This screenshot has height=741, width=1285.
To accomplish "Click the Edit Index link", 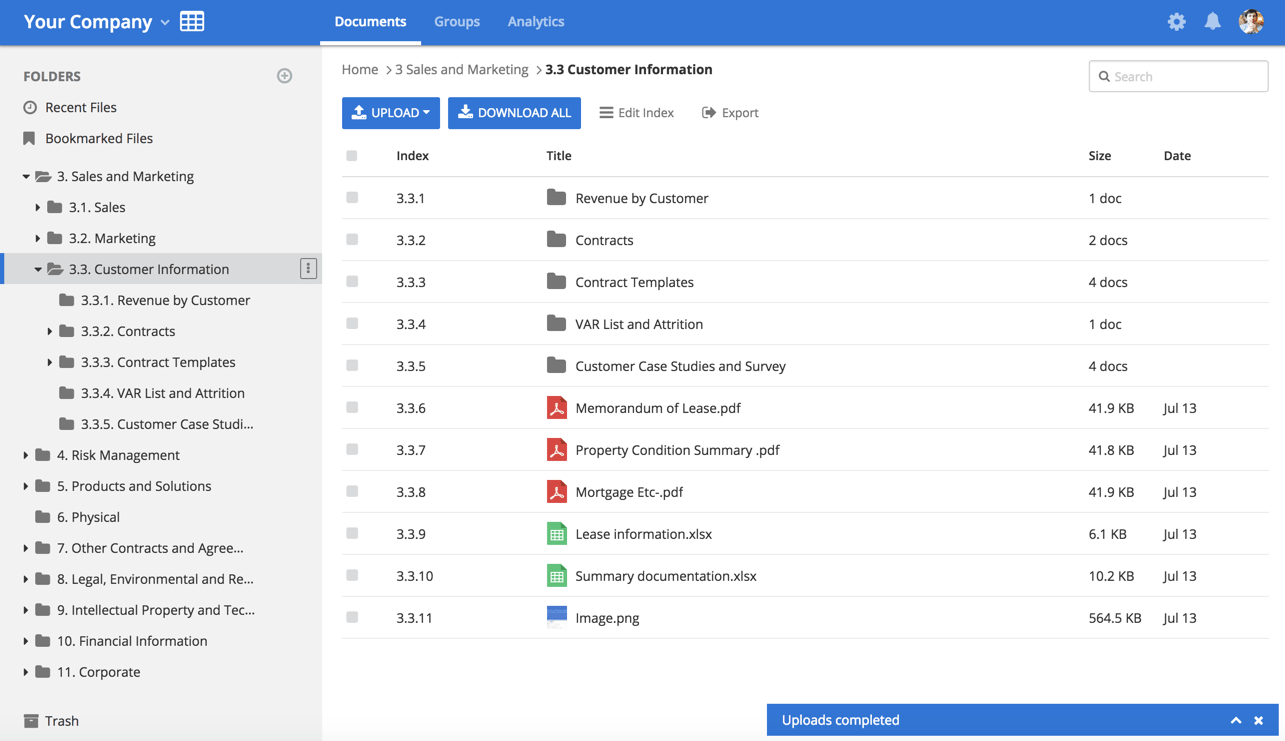I will [x=636, y=113].
